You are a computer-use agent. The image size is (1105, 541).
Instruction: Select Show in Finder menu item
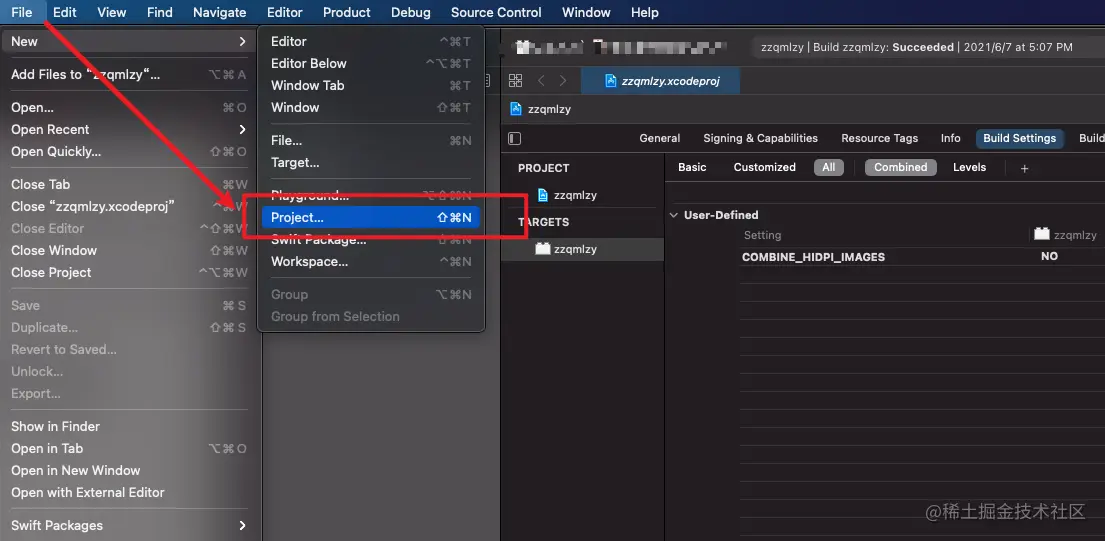pos(128,426)
